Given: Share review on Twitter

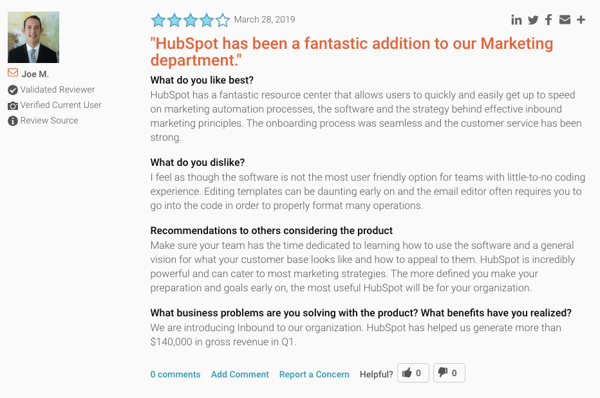Looking at the screenshot, I should tap(533, 20).
